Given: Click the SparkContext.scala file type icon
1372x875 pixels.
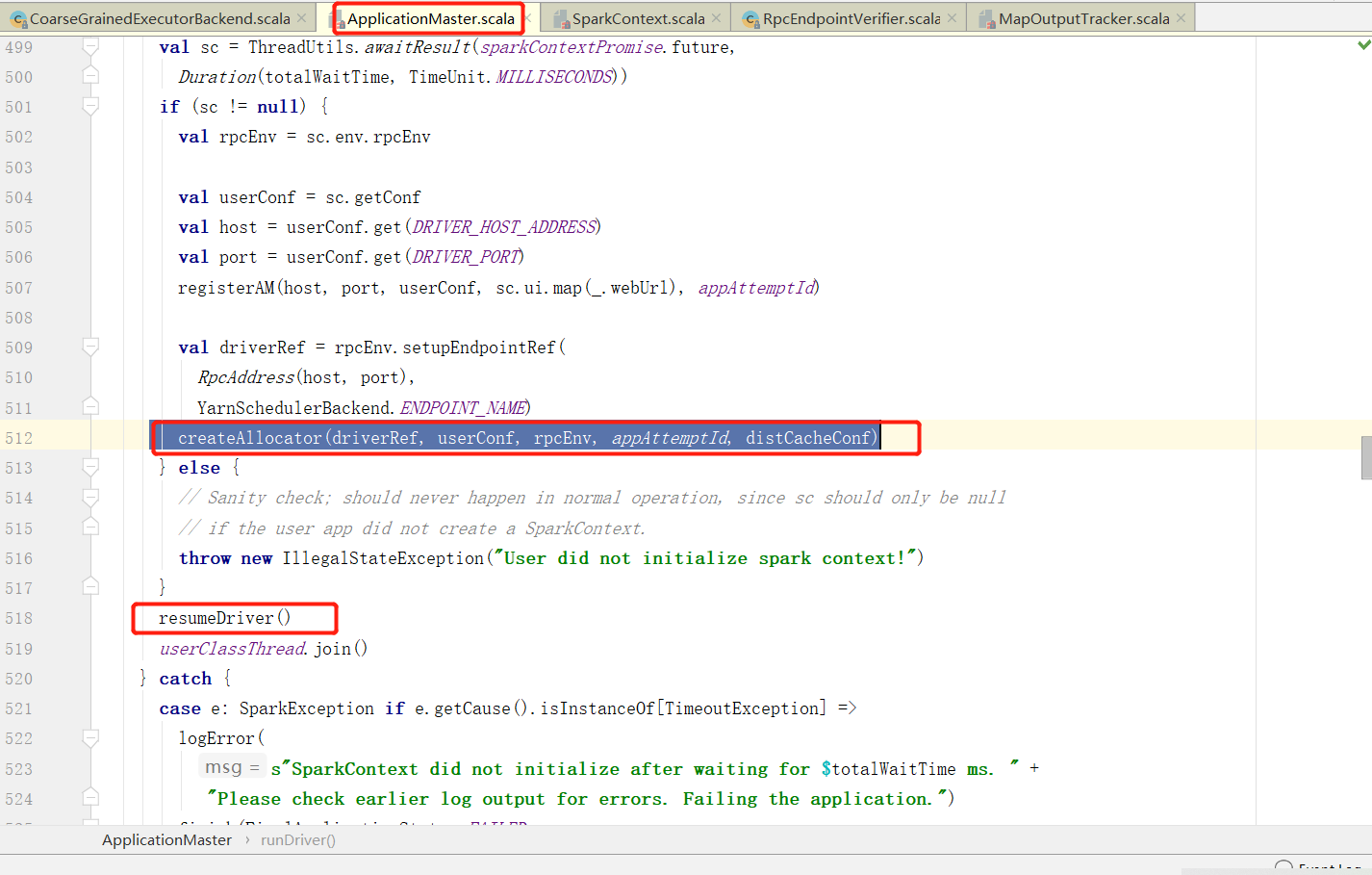Looking at the screenshot, I should (563, 19).
